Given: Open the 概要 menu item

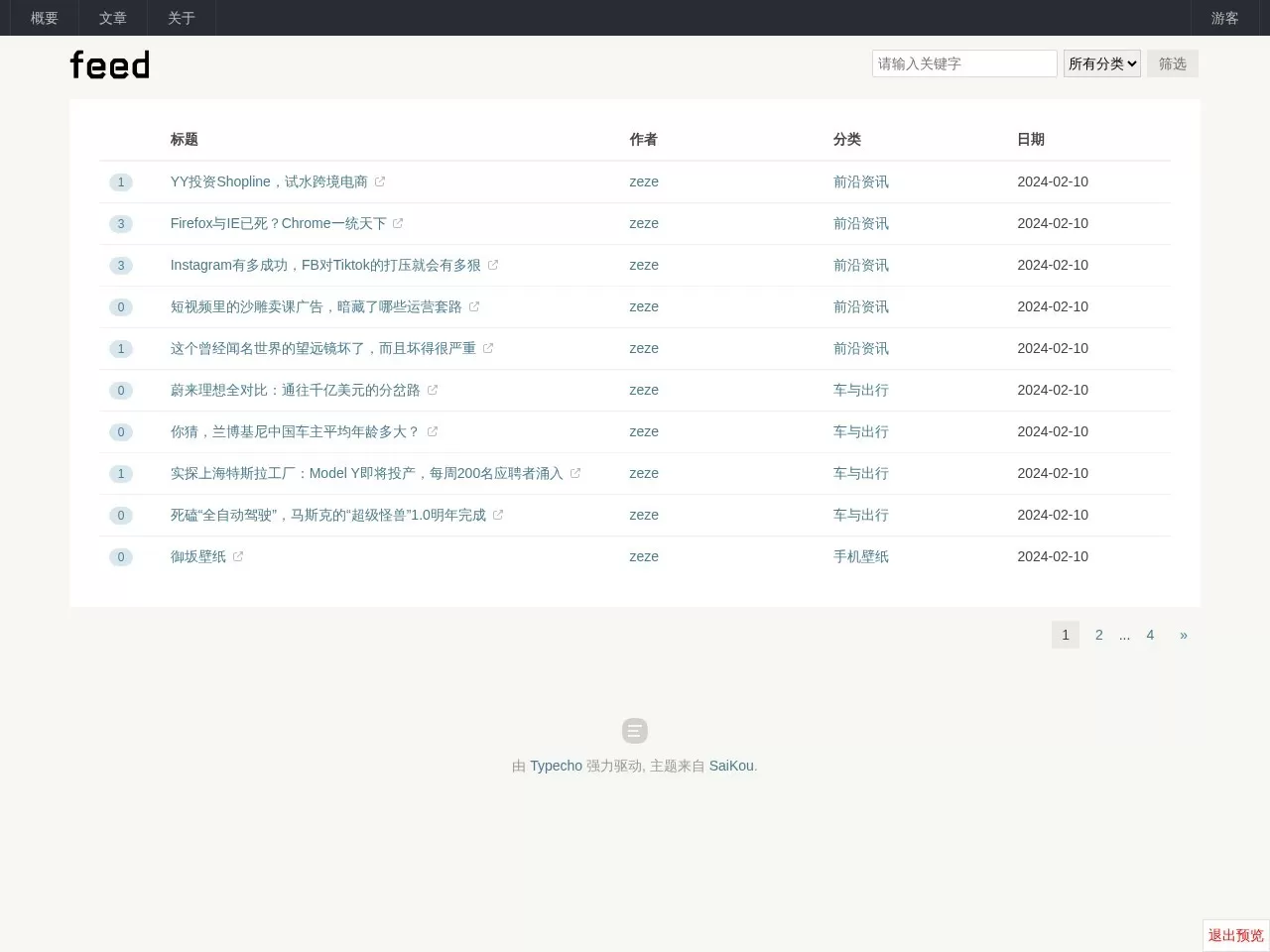Looking at the screenshot, I should (45, 18).
